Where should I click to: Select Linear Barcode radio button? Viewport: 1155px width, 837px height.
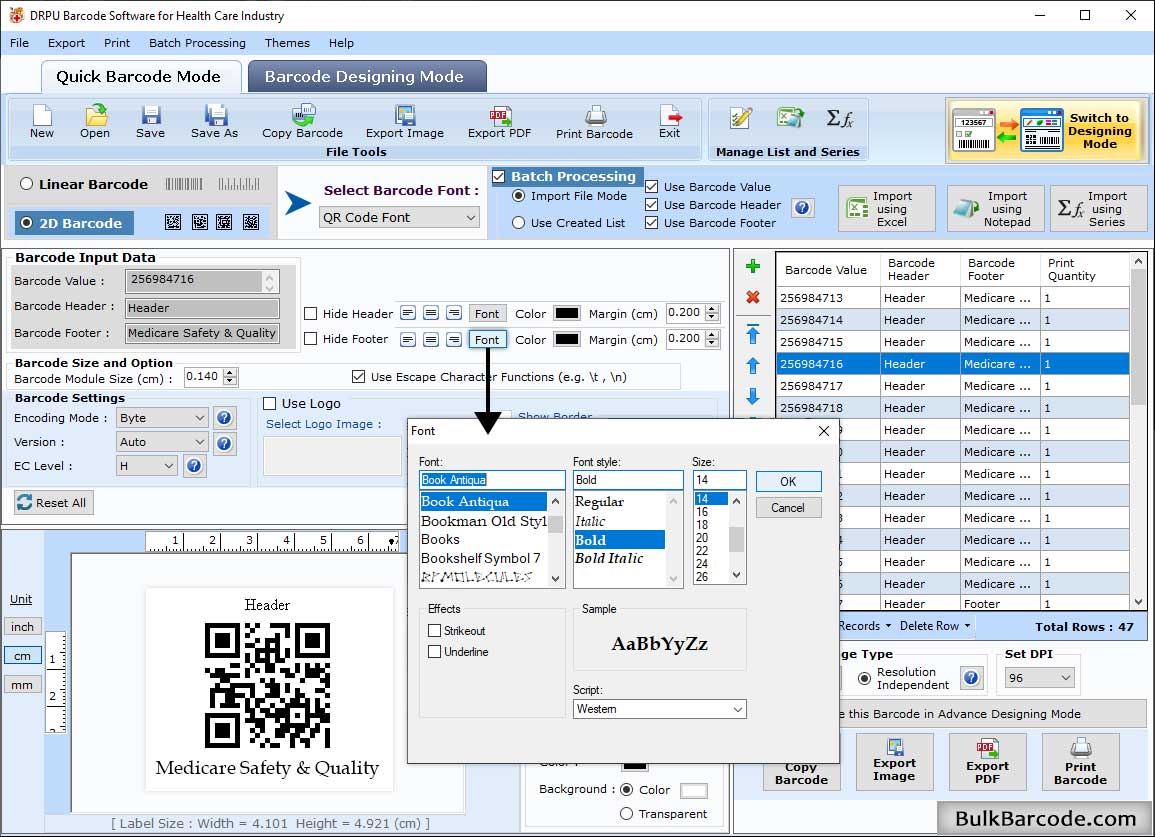27,183
